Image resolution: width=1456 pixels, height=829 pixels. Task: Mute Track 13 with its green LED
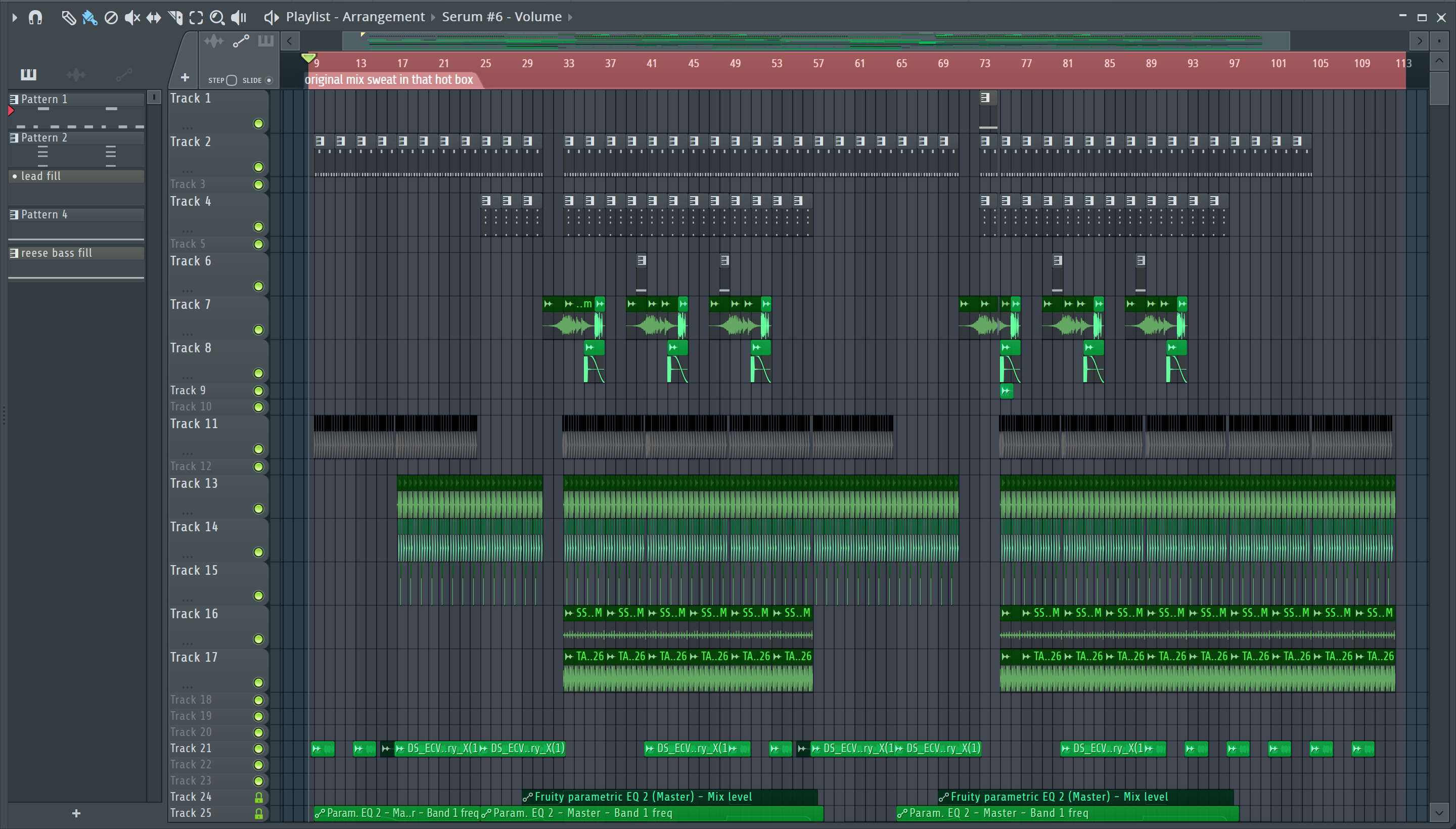[258, 509]
